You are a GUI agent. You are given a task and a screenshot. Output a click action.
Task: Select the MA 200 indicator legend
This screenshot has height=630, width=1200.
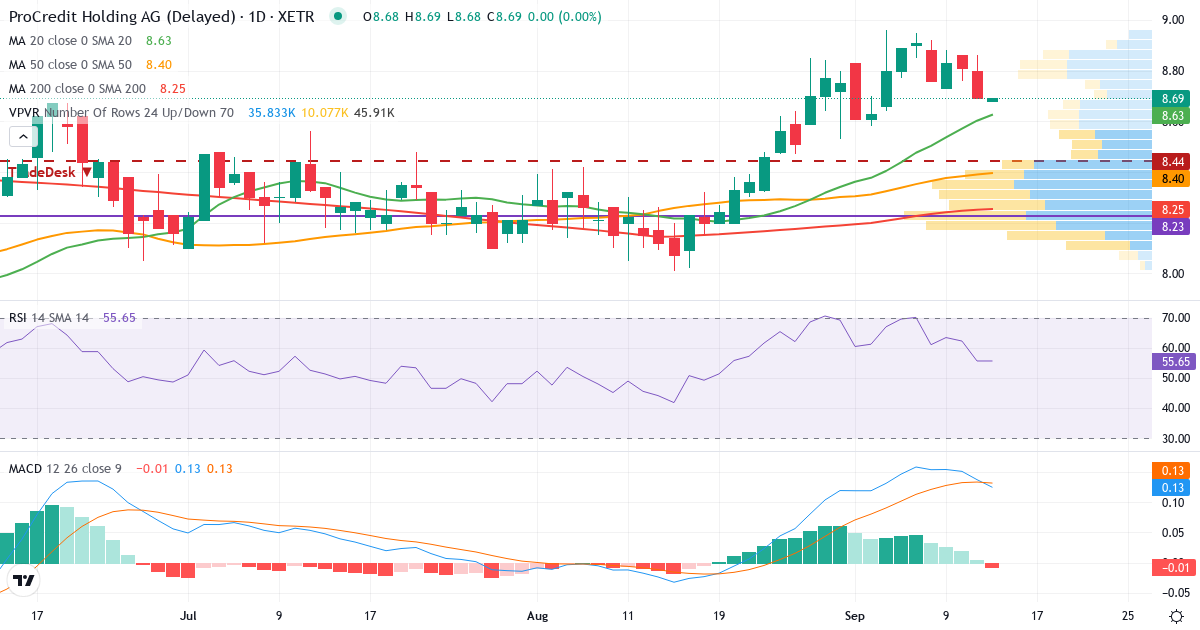77,89
